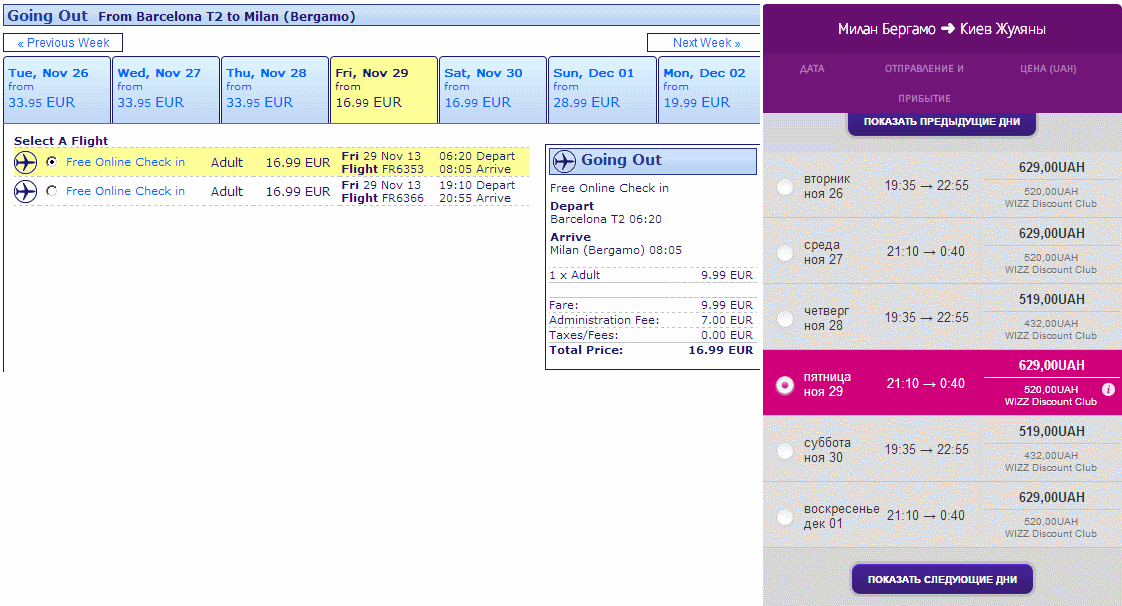Click Free Online Check in link for FR6353
This screenshot has height=606, width=1122.
click(125, 162)
